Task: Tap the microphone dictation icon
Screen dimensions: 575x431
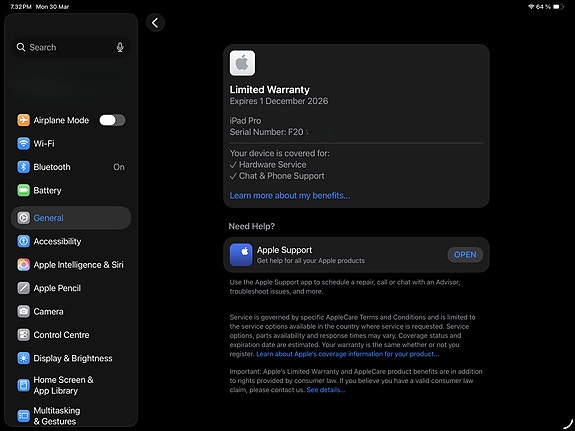Action: tap(120, 47)
